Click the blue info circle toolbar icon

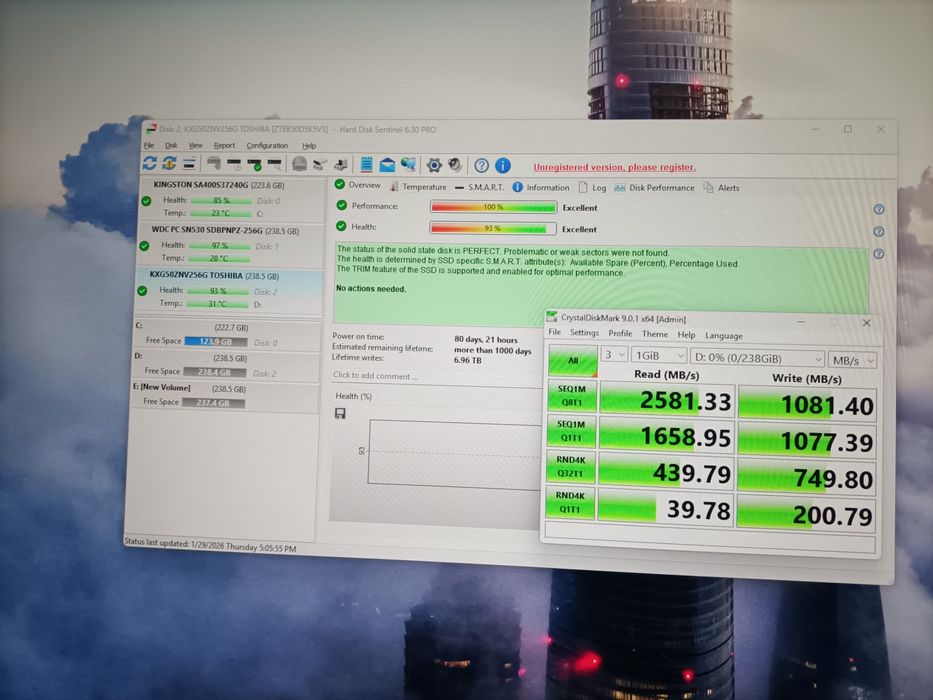[503, 165]
